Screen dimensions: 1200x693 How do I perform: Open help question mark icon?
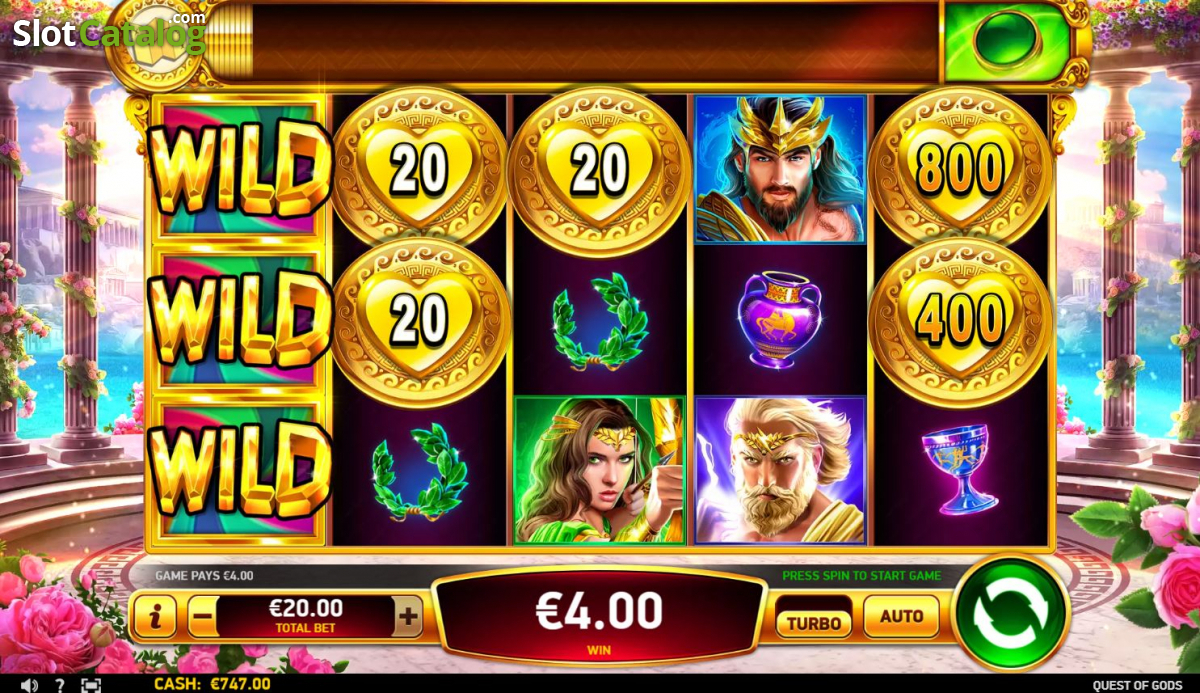coord(60,684)
